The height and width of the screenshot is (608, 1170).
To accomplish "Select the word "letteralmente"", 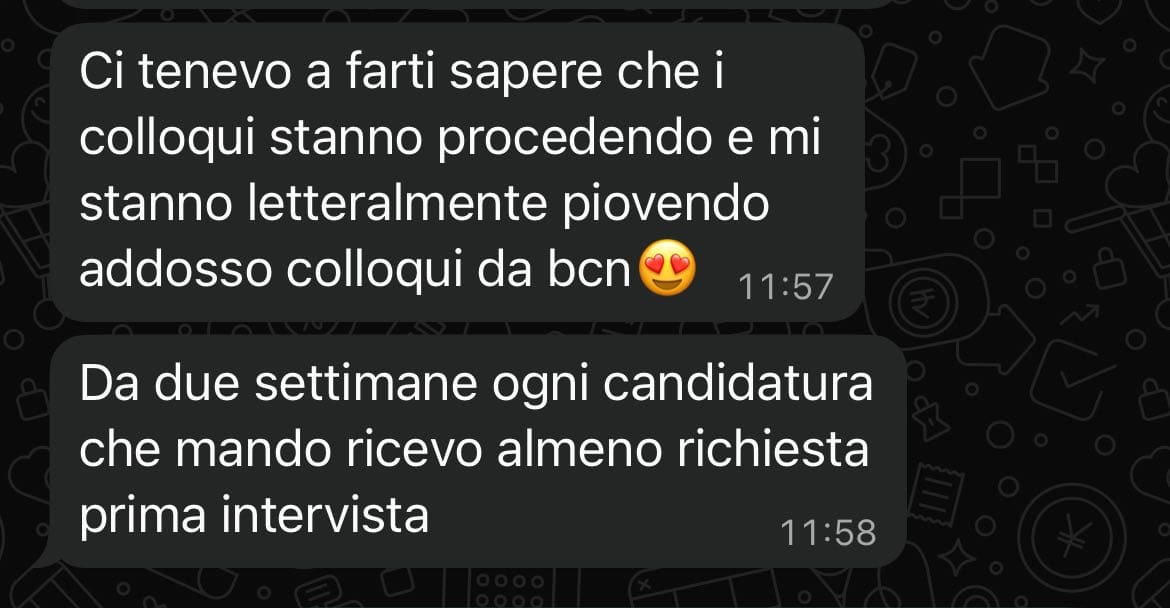I will [x=396, y=204].
